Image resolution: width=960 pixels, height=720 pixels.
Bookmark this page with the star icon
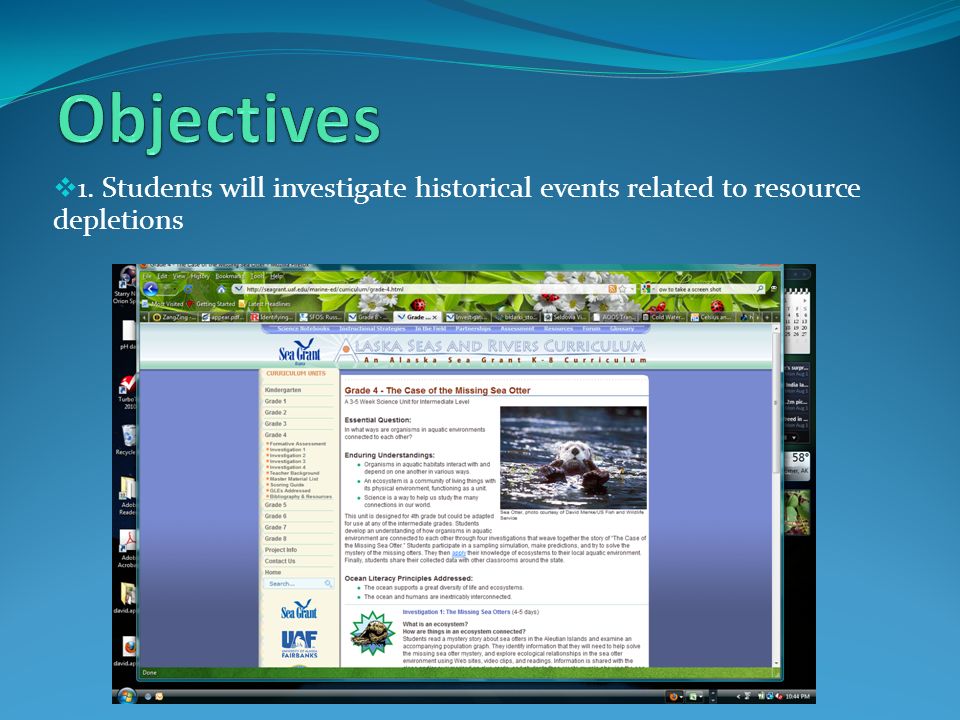tap(623, 289)
